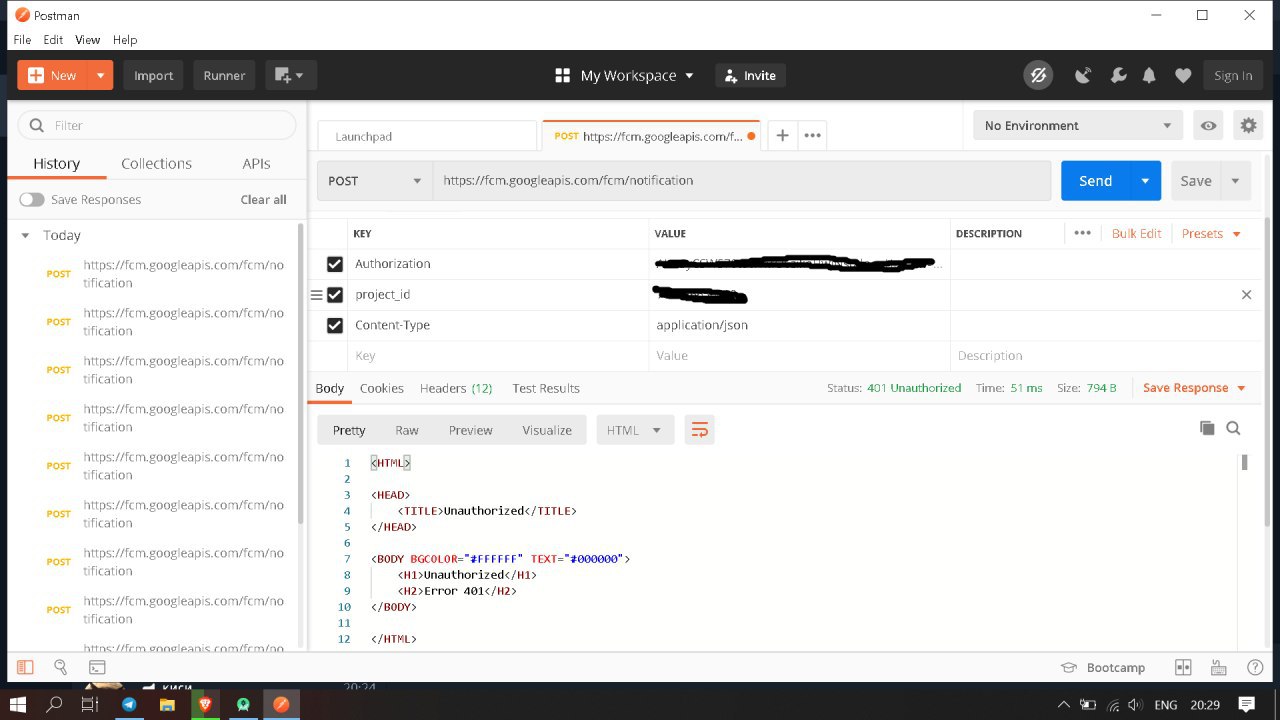Search inside the response body icon
Viewport: 1280px width, 720px height.
(x=1233, y=428)
